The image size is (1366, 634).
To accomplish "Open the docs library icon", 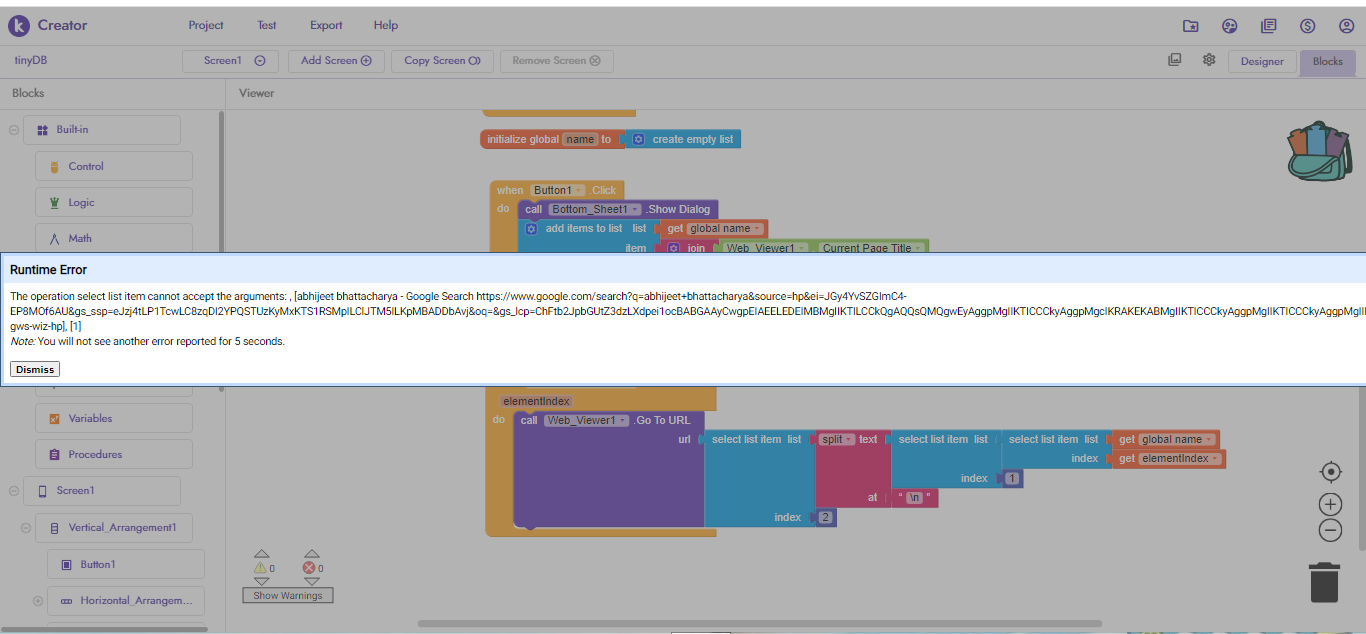I will click(x=1269, y=26).
